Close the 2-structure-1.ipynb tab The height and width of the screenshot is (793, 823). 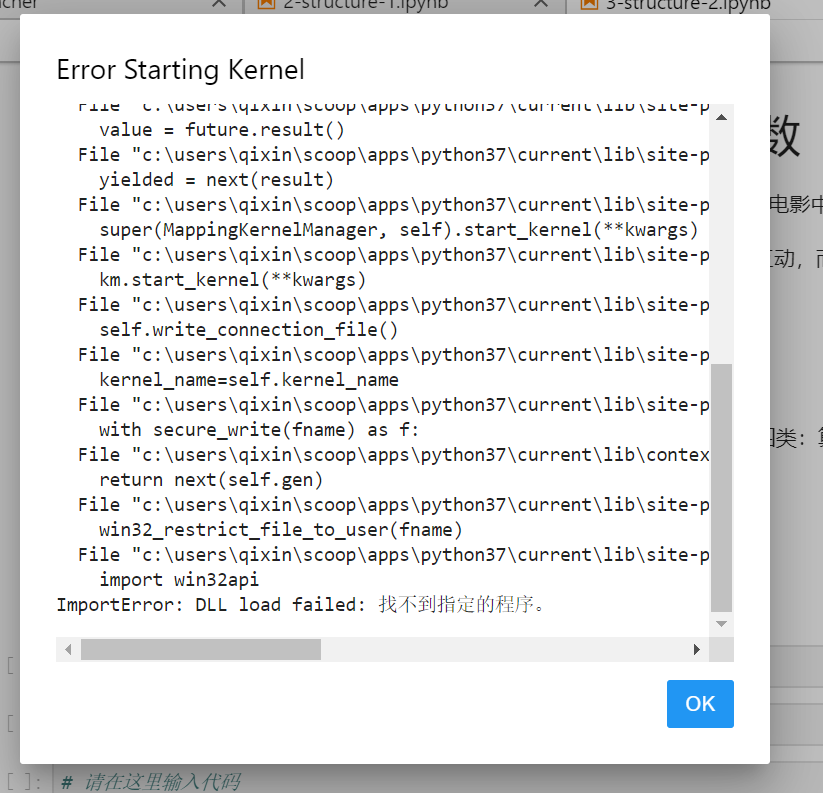coord(539,6)
